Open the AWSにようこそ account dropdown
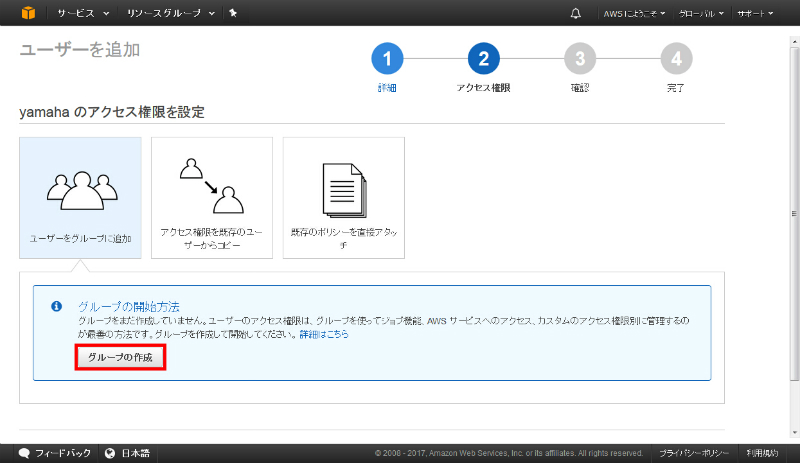800x463 pixels. (x=634, y=13)
